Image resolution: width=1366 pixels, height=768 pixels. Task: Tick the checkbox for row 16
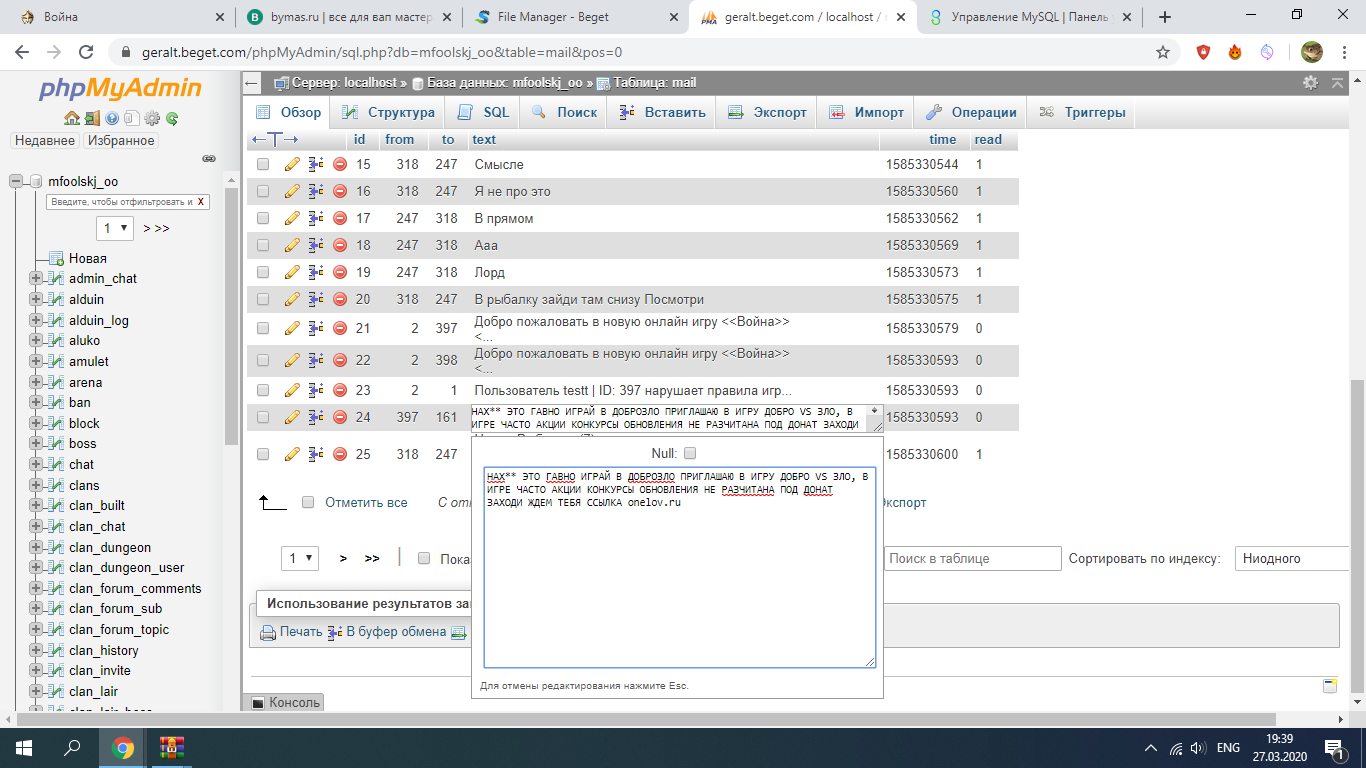[263, 191]
